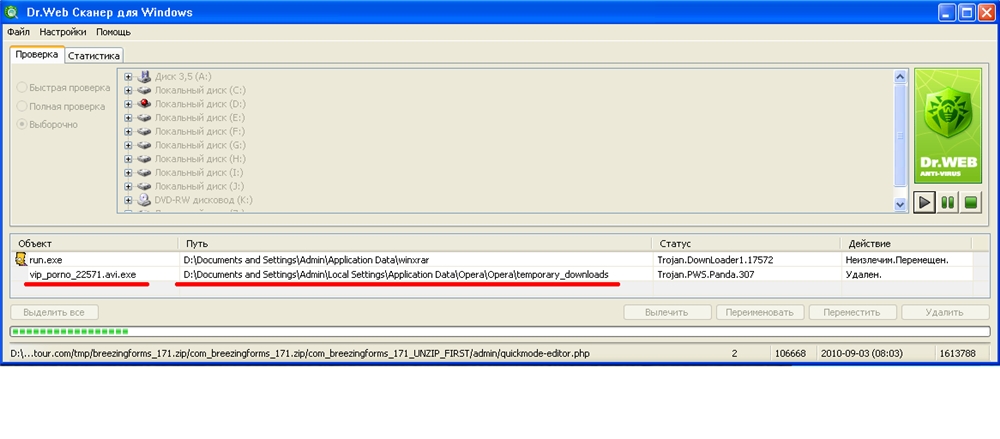Stop the scan with the green square button
This screenshot has height=439, width=1000.
(971, 203)
